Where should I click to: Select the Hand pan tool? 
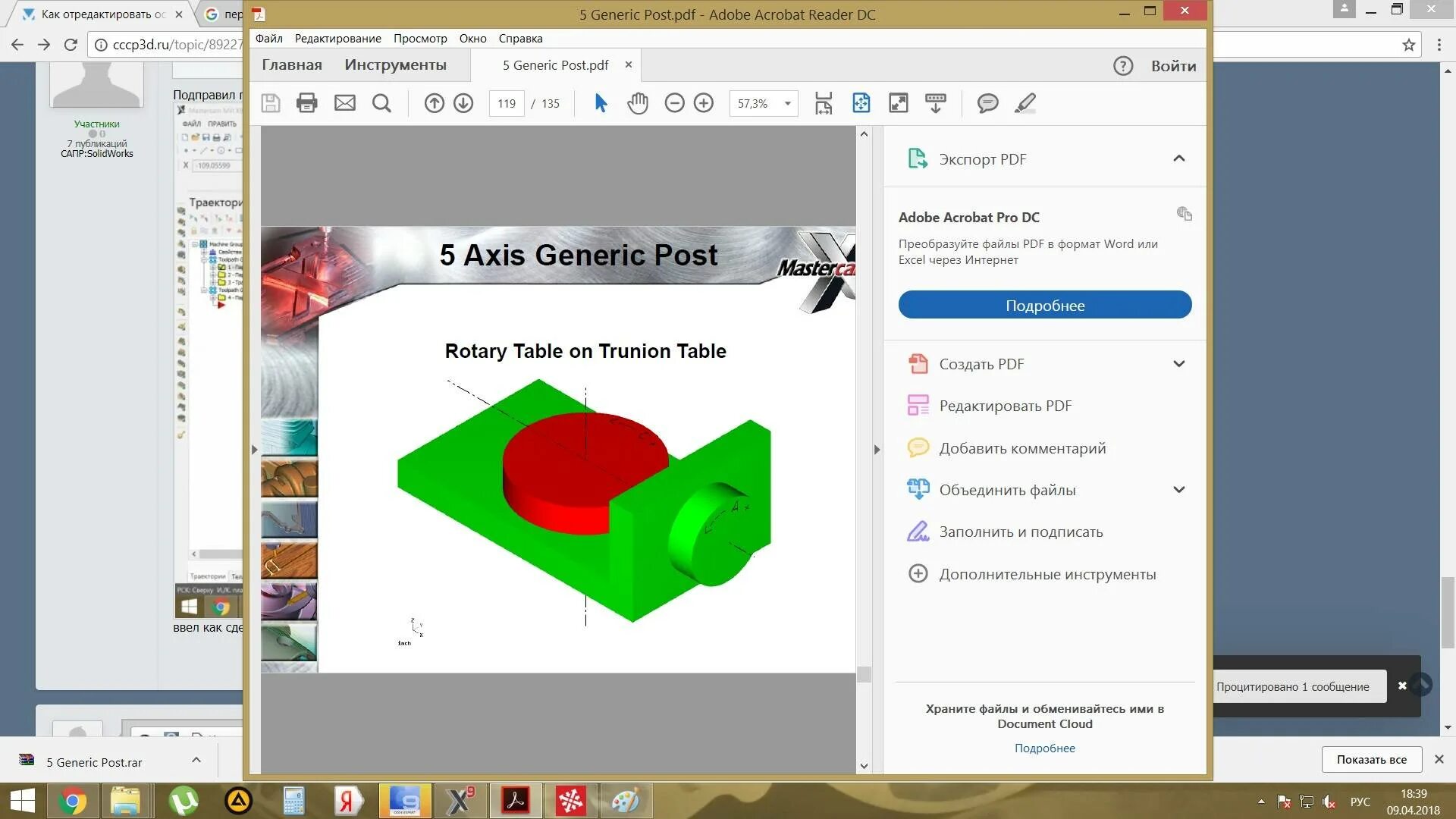[638, 103]
